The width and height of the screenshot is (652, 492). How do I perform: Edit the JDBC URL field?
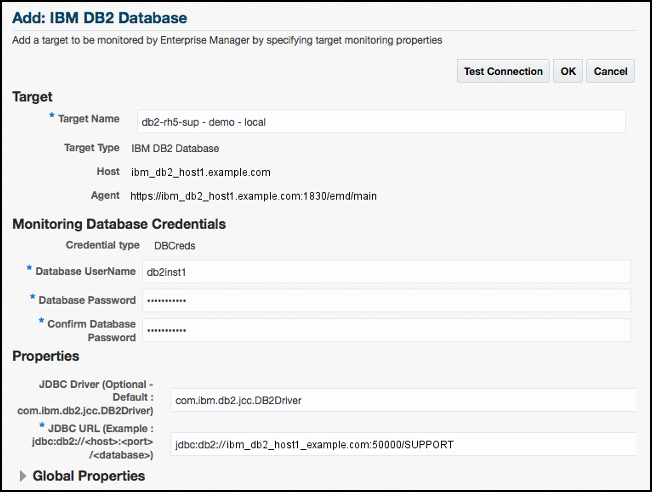point(403,444)
